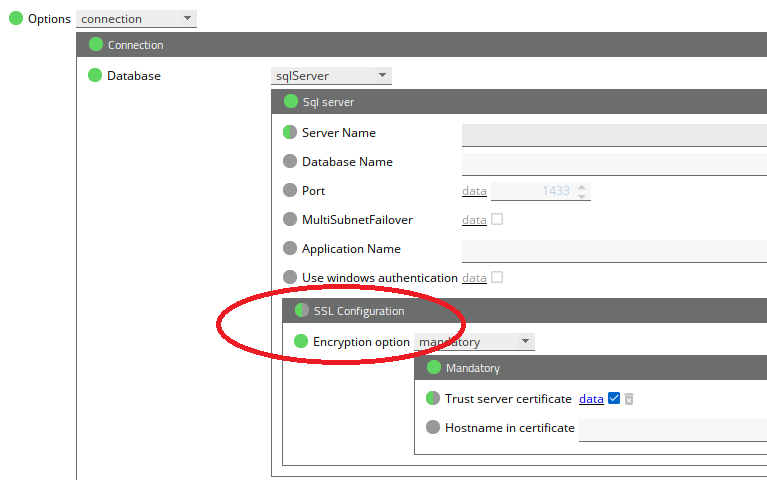767x480 pixels.
Task: Click the green status dot beside Database
Action: (95, 75)
